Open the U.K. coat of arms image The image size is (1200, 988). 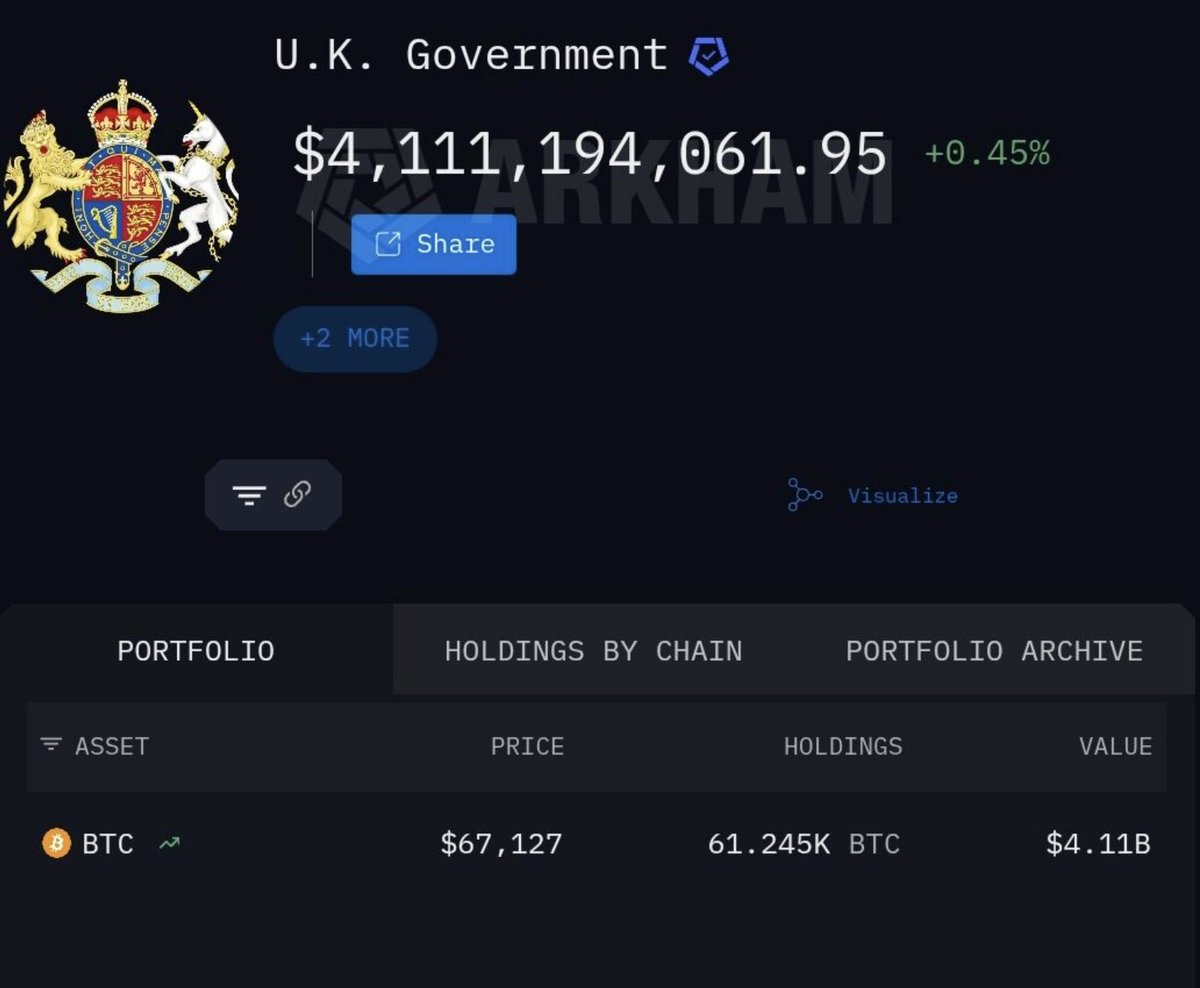point(121,195)
